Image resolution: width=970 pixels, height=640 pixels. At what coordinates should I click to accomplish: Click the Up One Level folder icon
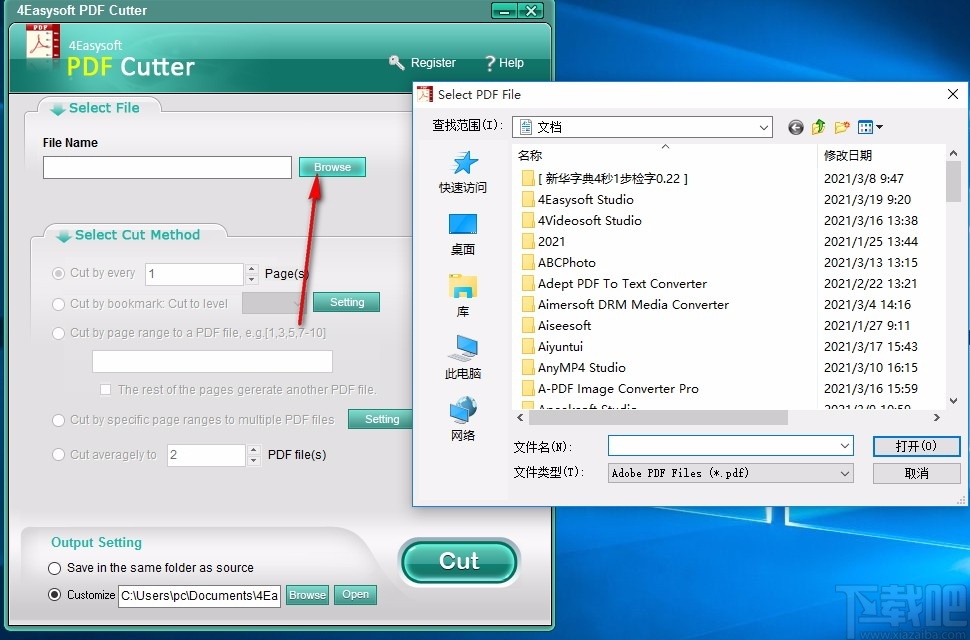click(818, 127)
